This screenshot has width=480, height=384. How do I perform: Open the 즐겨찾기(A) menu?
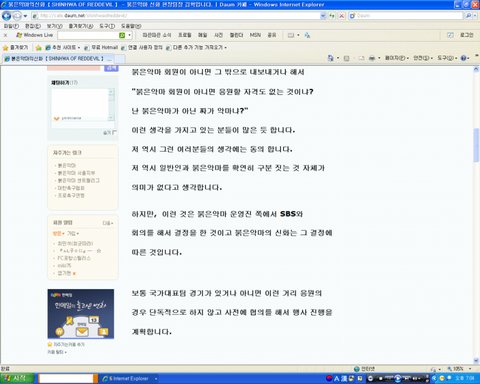click(81, 26)
